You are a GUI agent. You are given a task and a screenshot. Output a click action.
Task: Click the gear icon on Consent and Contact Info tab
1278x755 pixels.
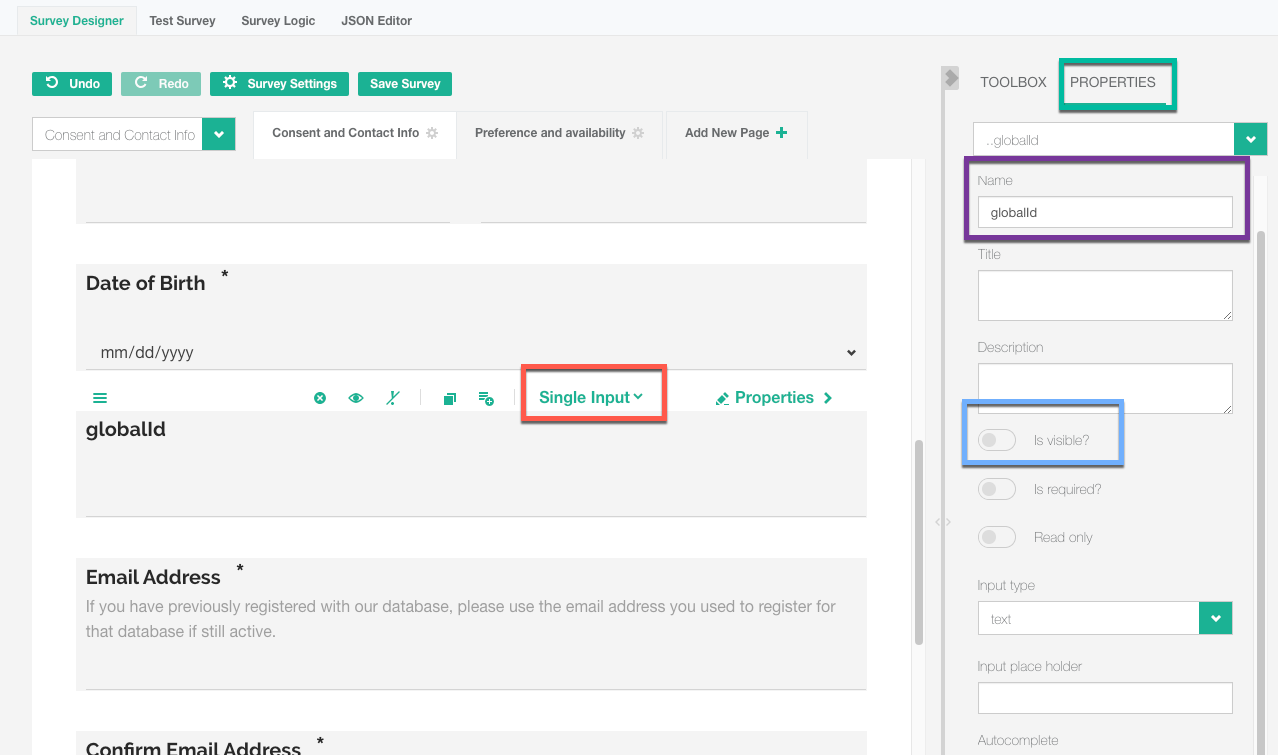[x=432, y=133]
